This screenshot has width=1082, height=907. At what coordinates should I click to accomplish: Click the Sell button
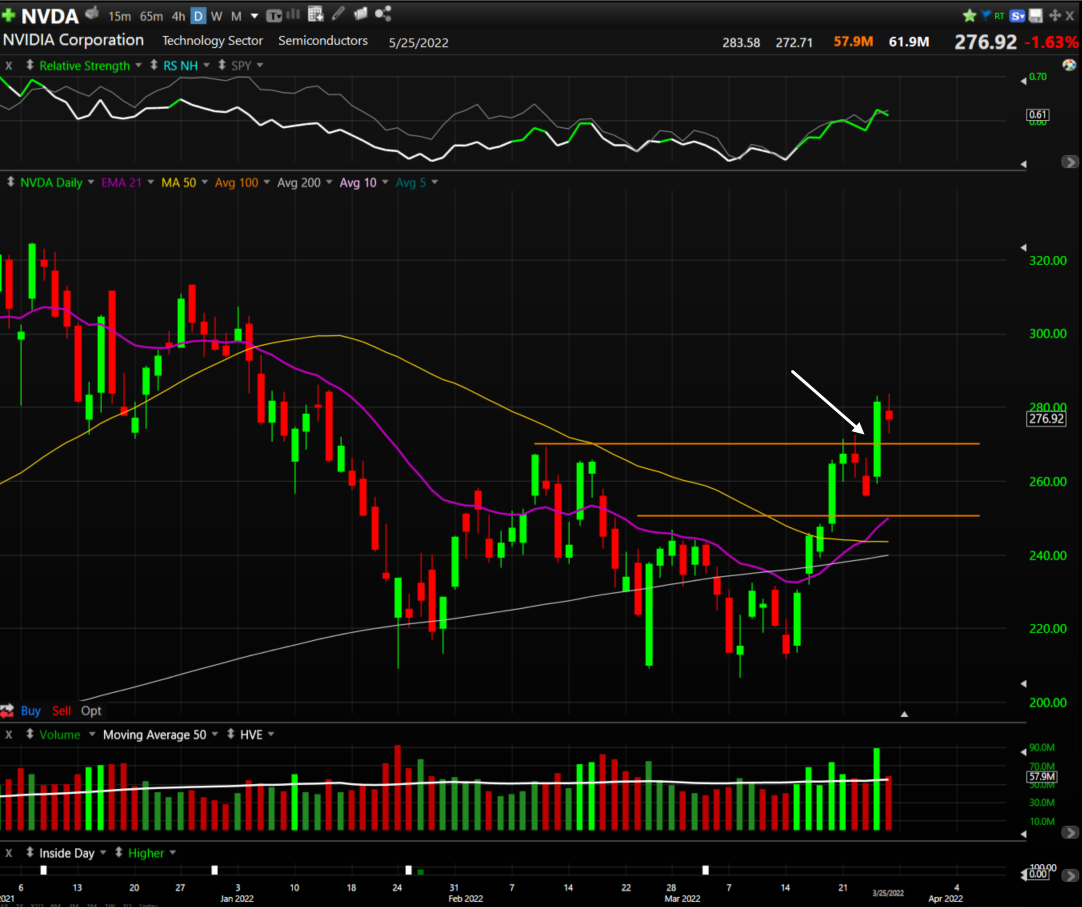click(x=61, y=710)
